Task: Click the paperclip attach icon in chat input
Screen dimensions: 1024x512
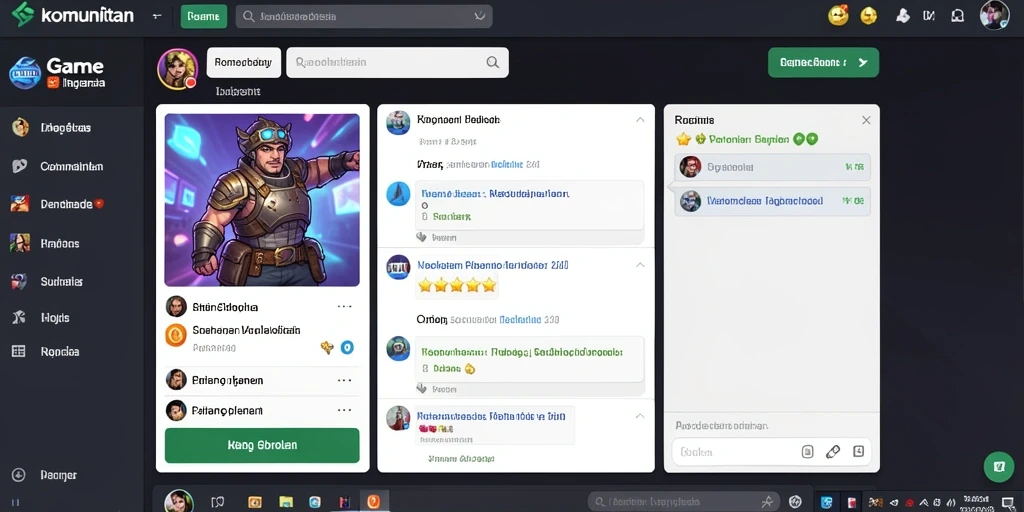Action: point(833,452)
